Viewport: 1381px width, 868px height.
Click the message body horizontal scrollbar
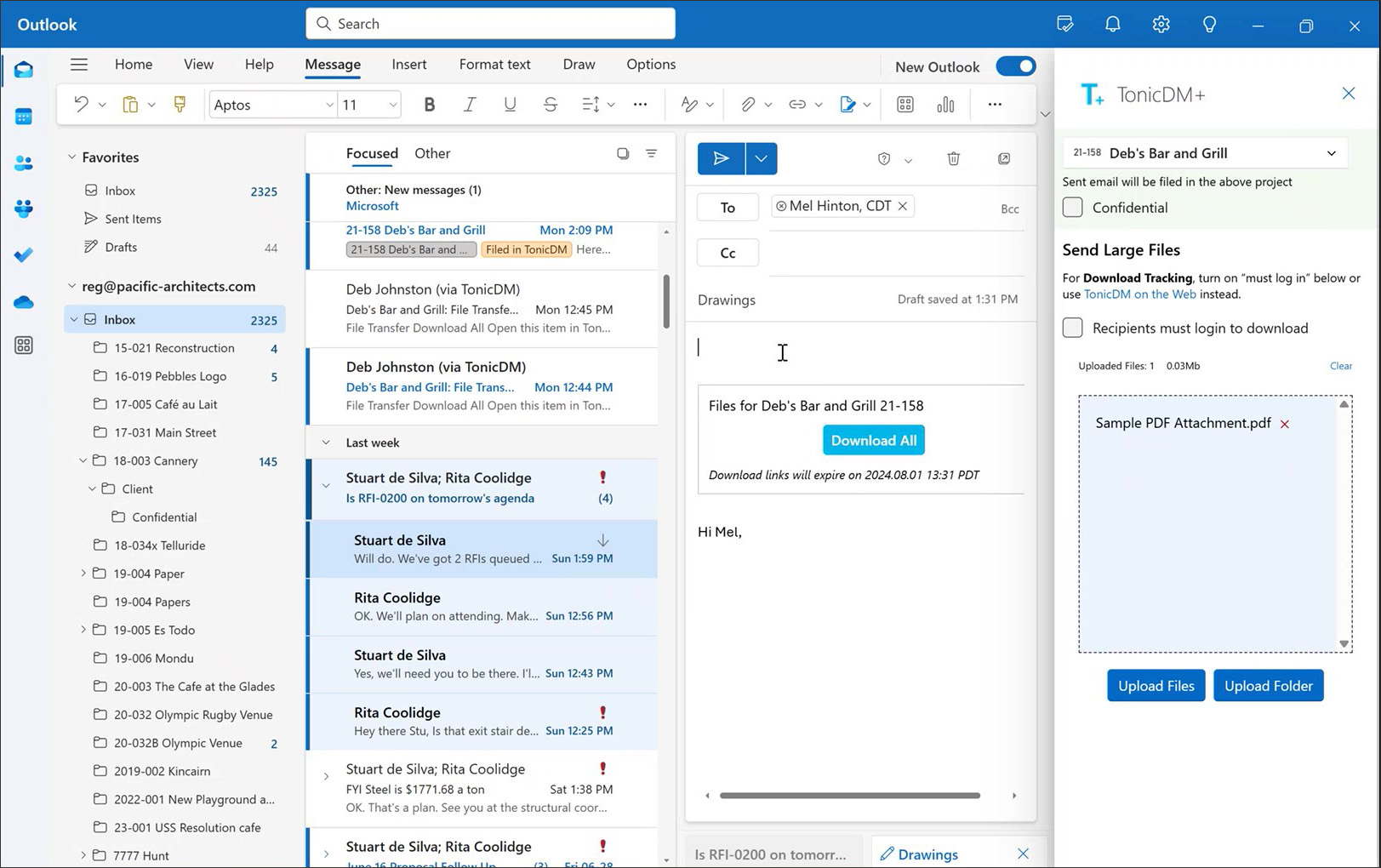(849, 796)
